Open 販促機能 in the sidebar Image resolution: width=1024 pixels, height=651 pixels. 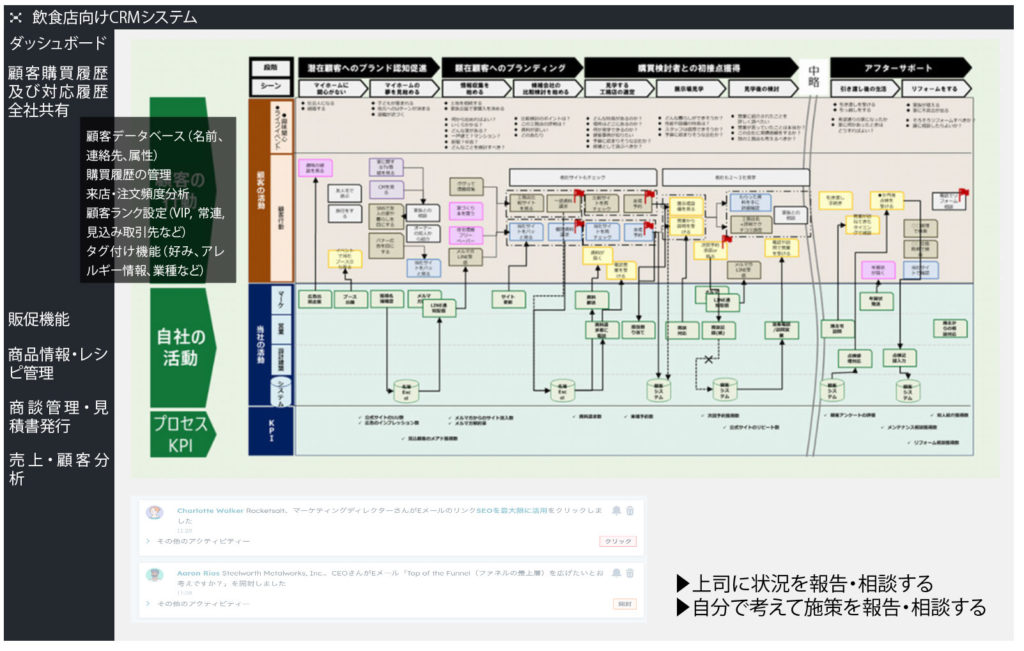[x=39, y=319]
